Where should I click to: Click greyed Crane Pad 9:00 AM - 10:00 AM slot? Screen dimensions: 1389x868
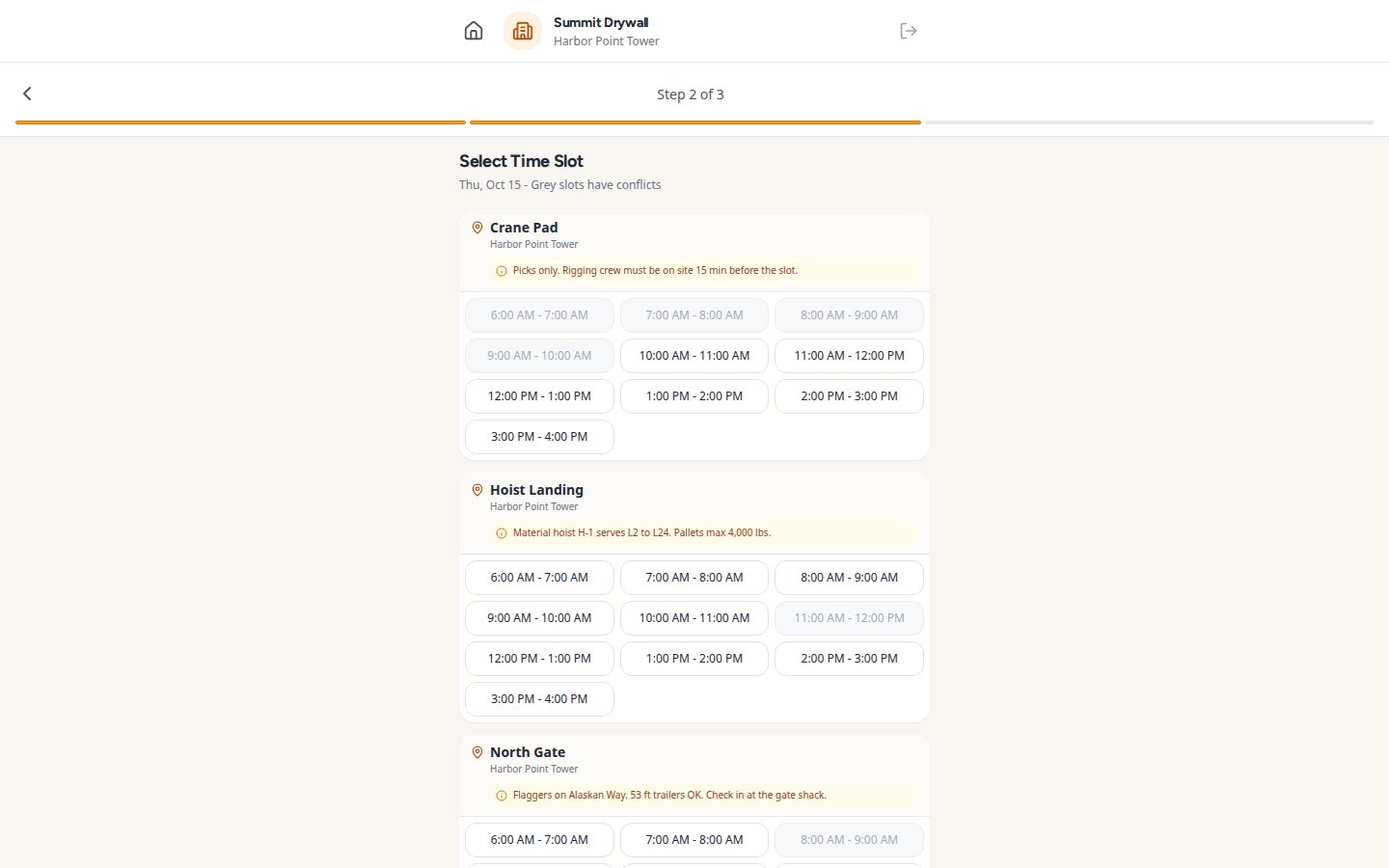[539, 356]
